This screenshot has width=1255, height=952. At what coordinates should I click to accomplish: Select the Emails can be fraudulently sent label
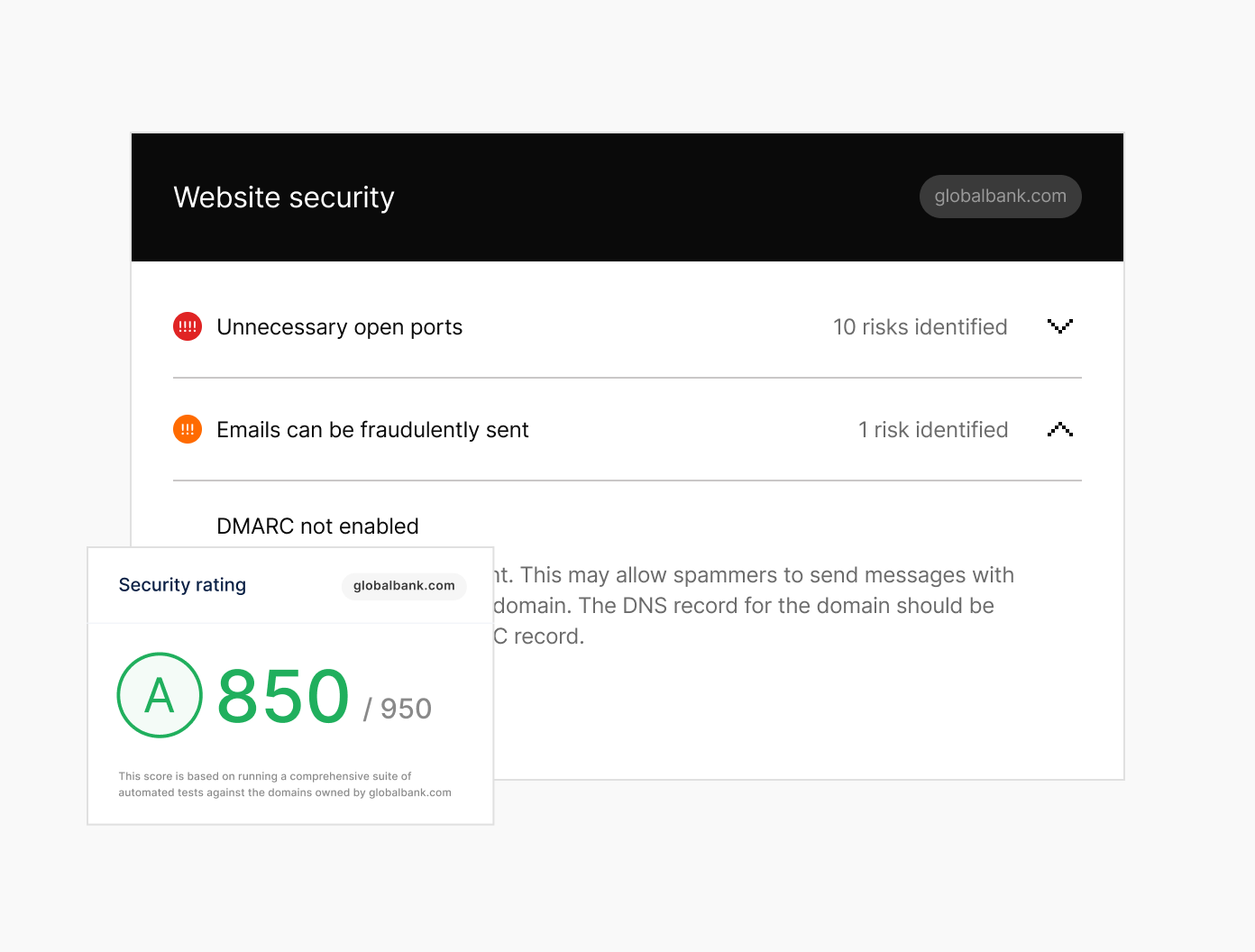click(x=372, y=430)
